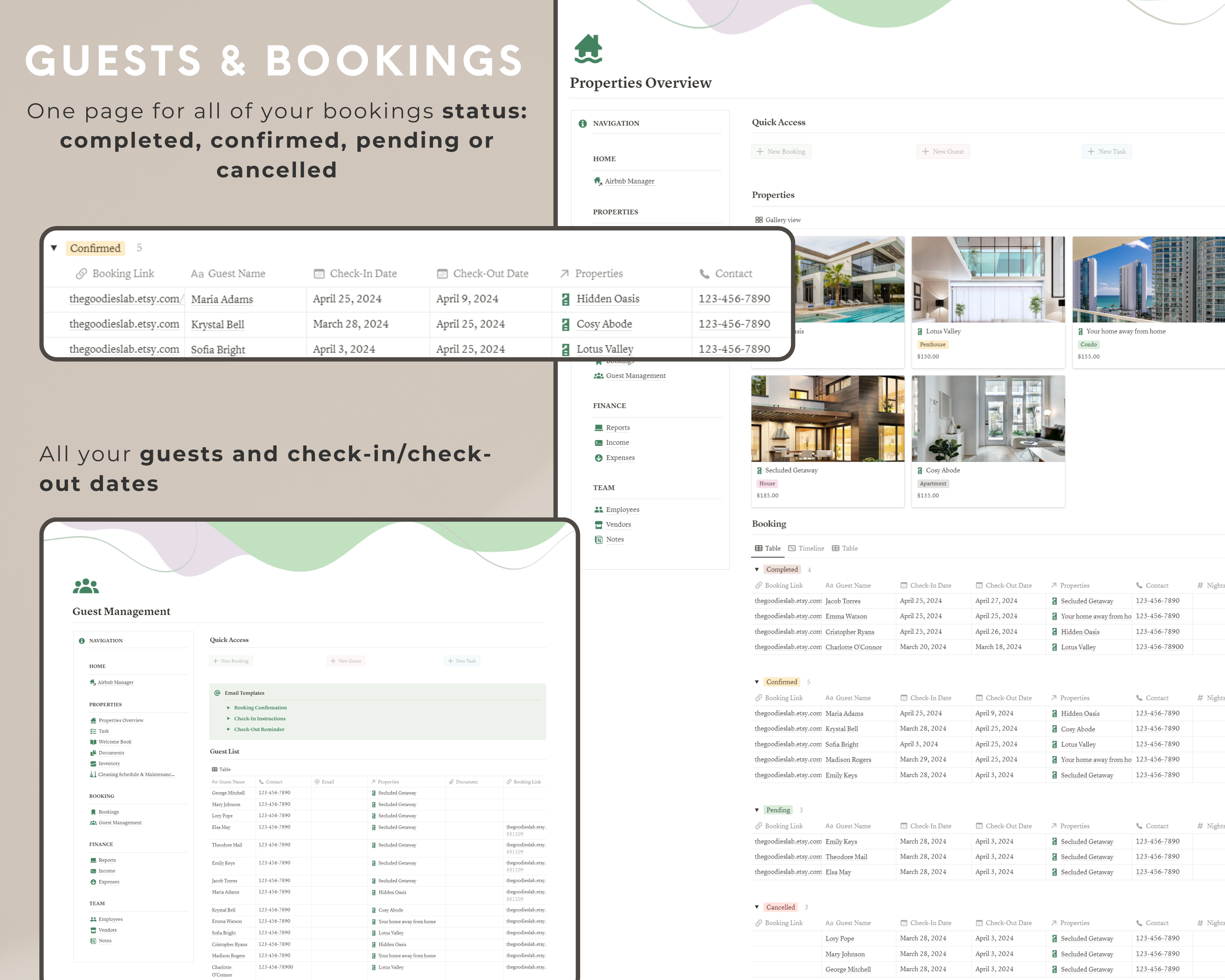
Task: Collapse Confirmed group triangle on Properties Overview page
Action: tap(756, 682)
